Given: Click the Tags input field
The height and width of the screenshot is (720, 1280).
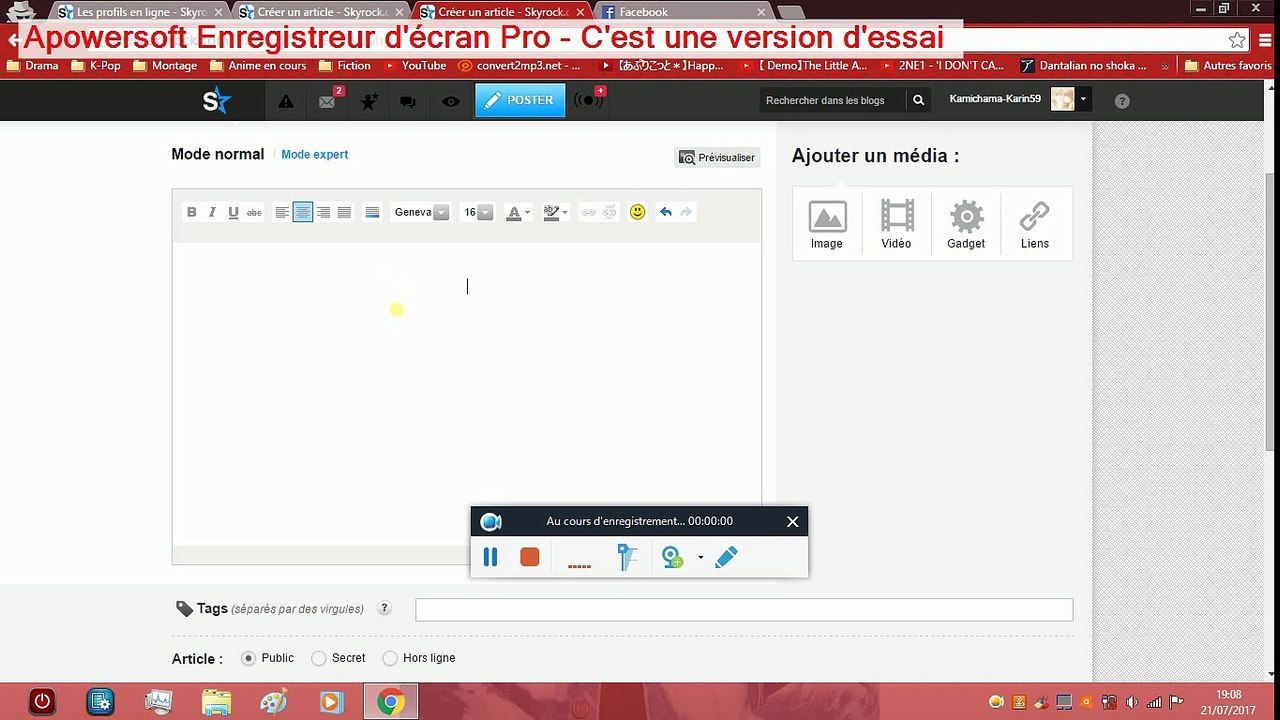Looking at the screenshot, I should pyautogui.click(x=744, y=609).
